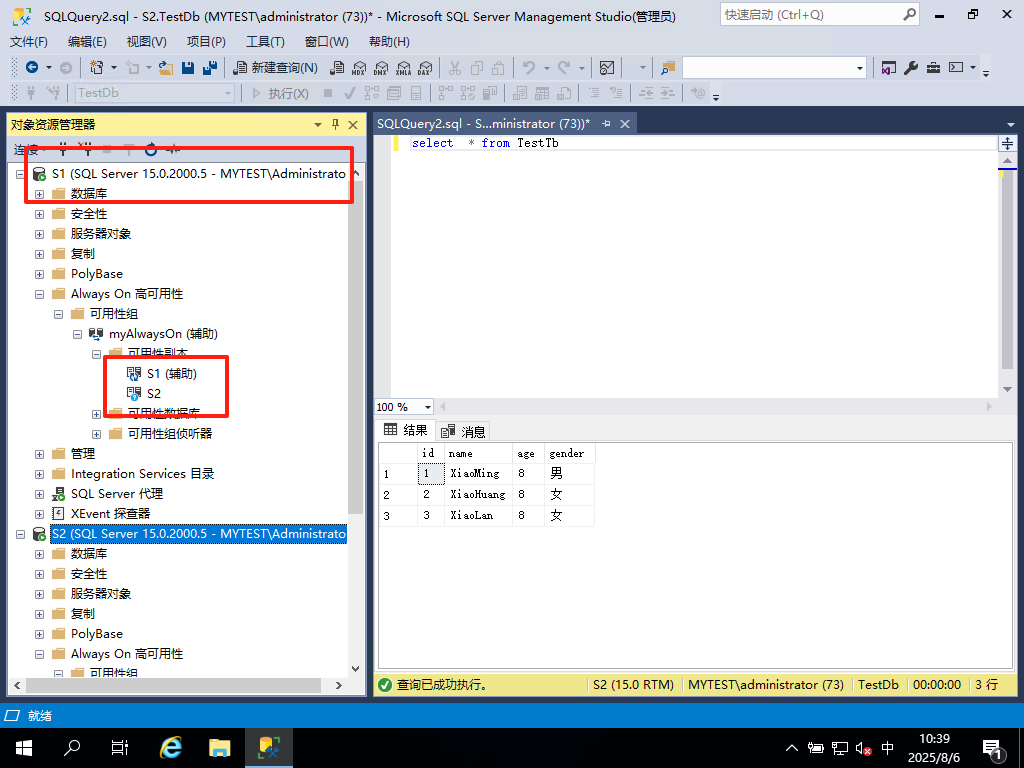1024x768 pixels.
Task: Click the Save floppy disk icon
Action: point(188,67)
